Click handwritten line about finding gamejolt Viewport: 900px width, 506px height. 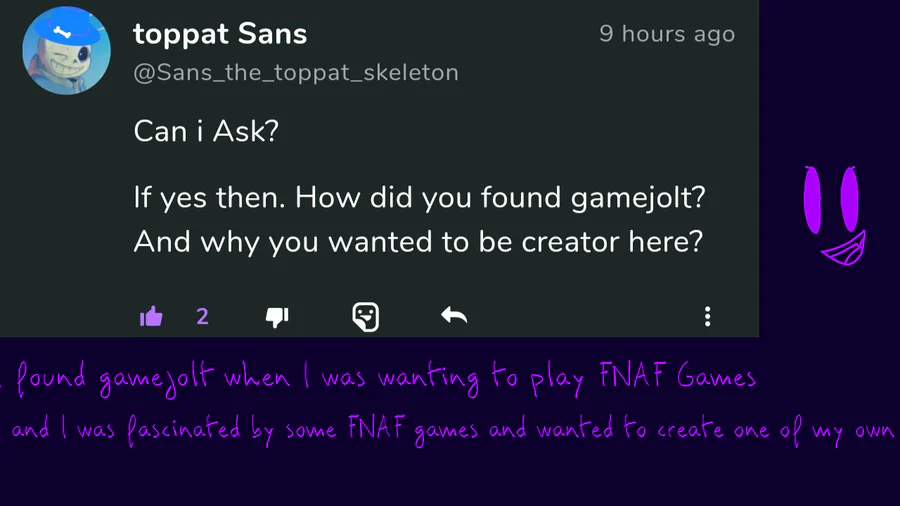(380, 379)
